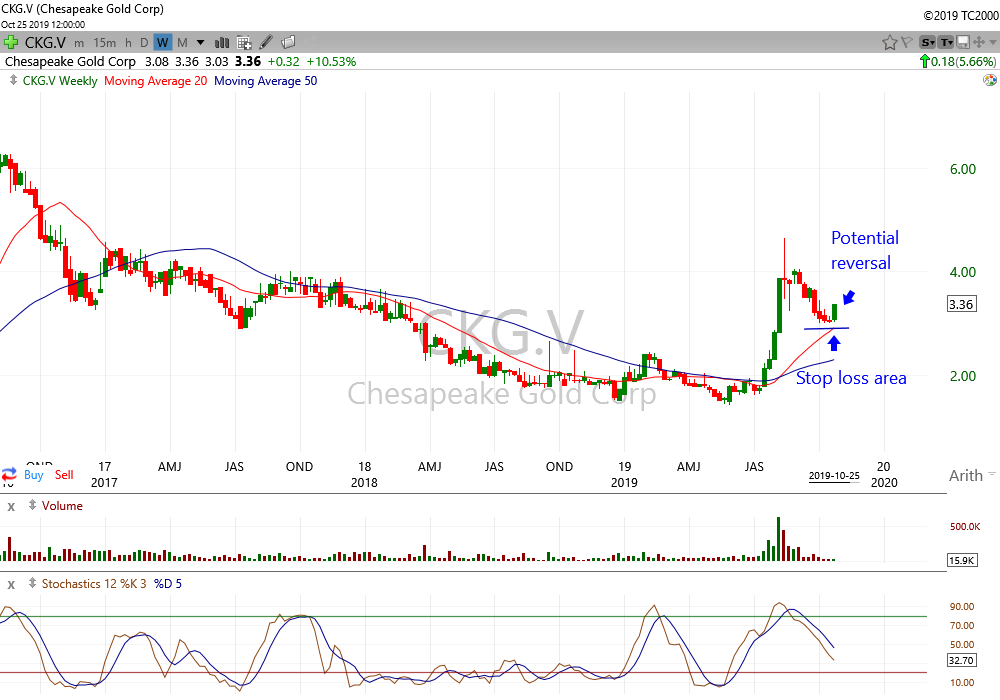Image resolution: width=1000 pixels, height=700 pixels.
Task: Click the floppy disk save icon
Action: tap(963, 43)
